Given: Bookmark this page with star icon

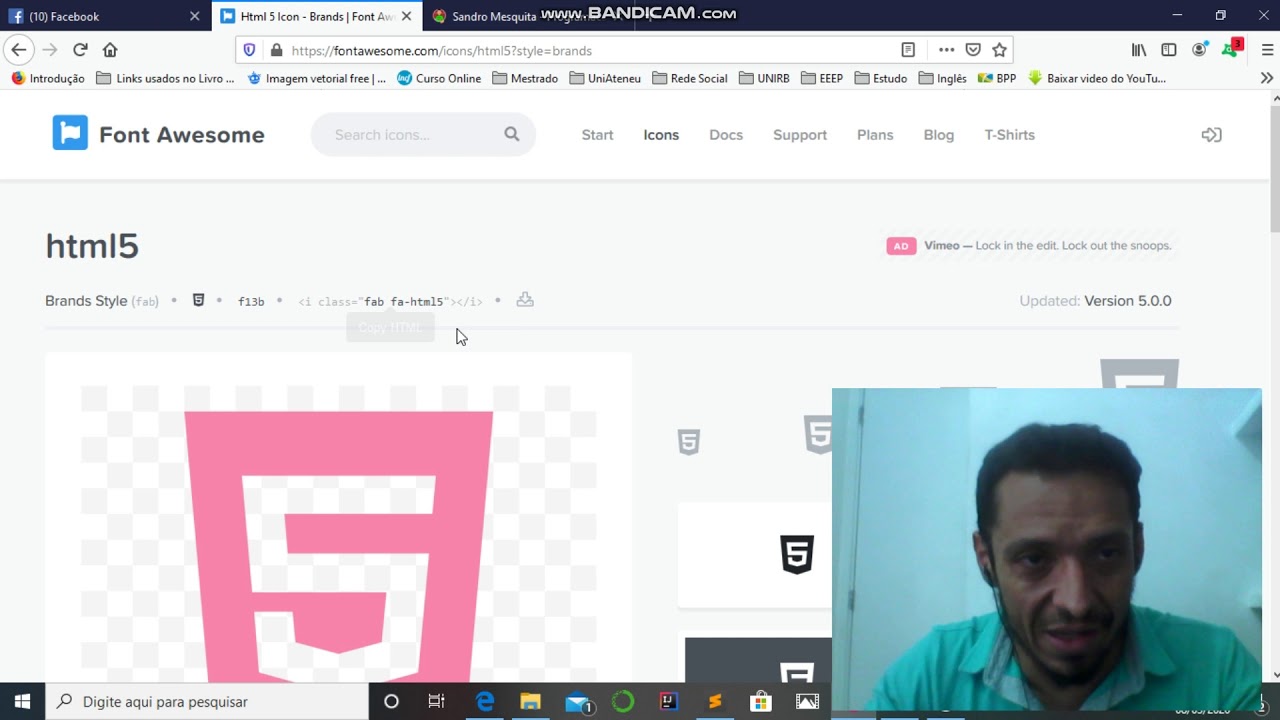Looking at the screenshot, I should point(999,50).
